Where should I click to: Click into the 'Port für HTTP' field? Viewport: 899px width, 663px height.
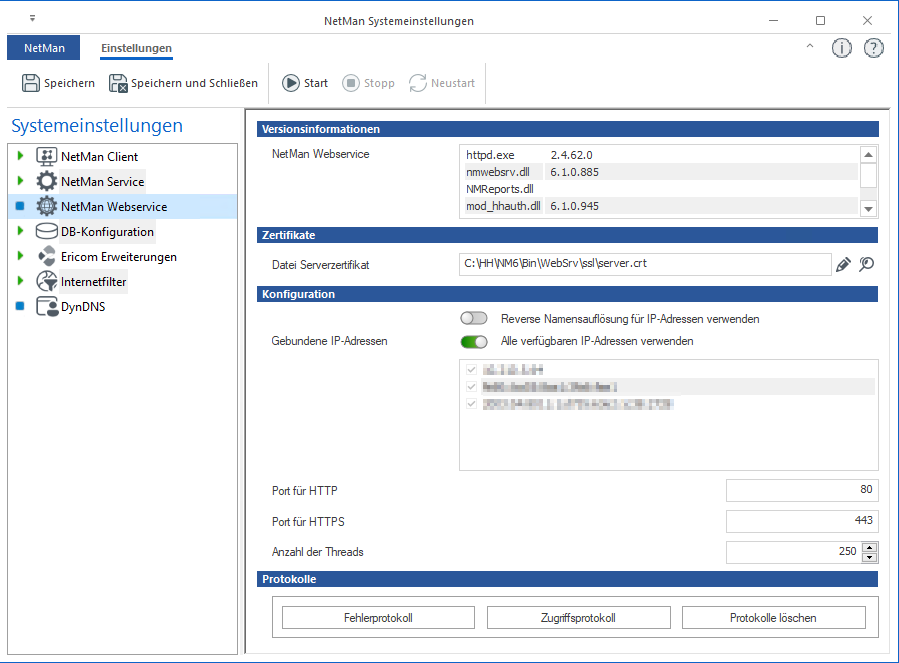coord(800,491)
